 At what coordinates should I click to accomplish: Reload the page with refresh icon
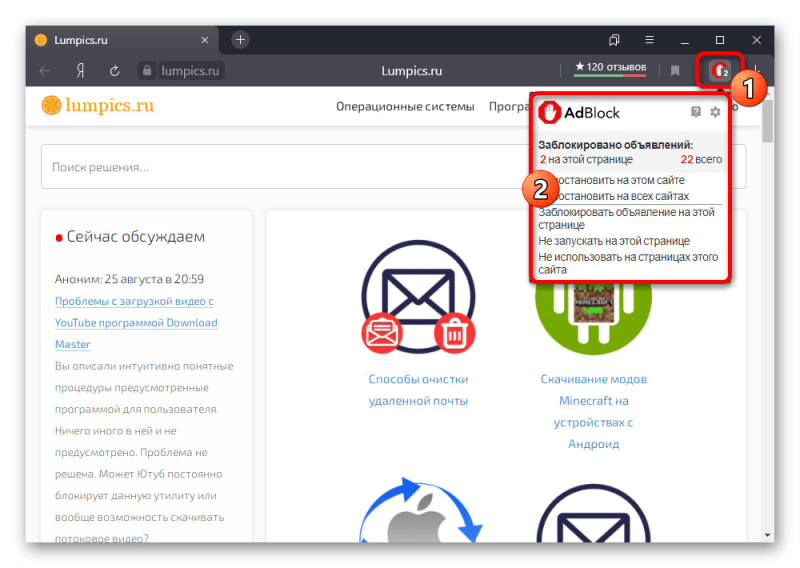[114, 70]
